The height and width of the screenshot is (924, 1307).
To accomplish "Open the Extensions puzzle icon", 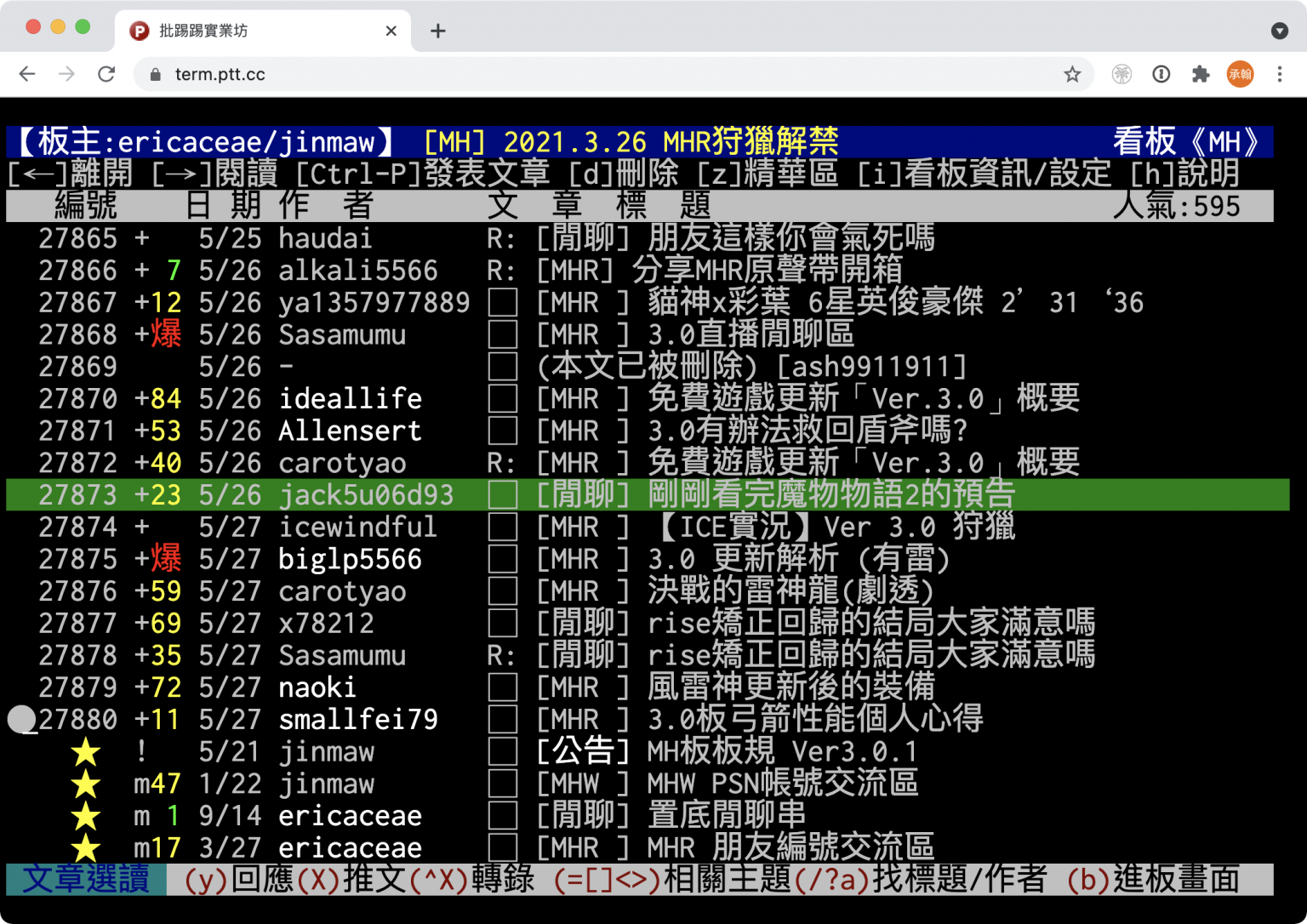I will click(1201, 74).
